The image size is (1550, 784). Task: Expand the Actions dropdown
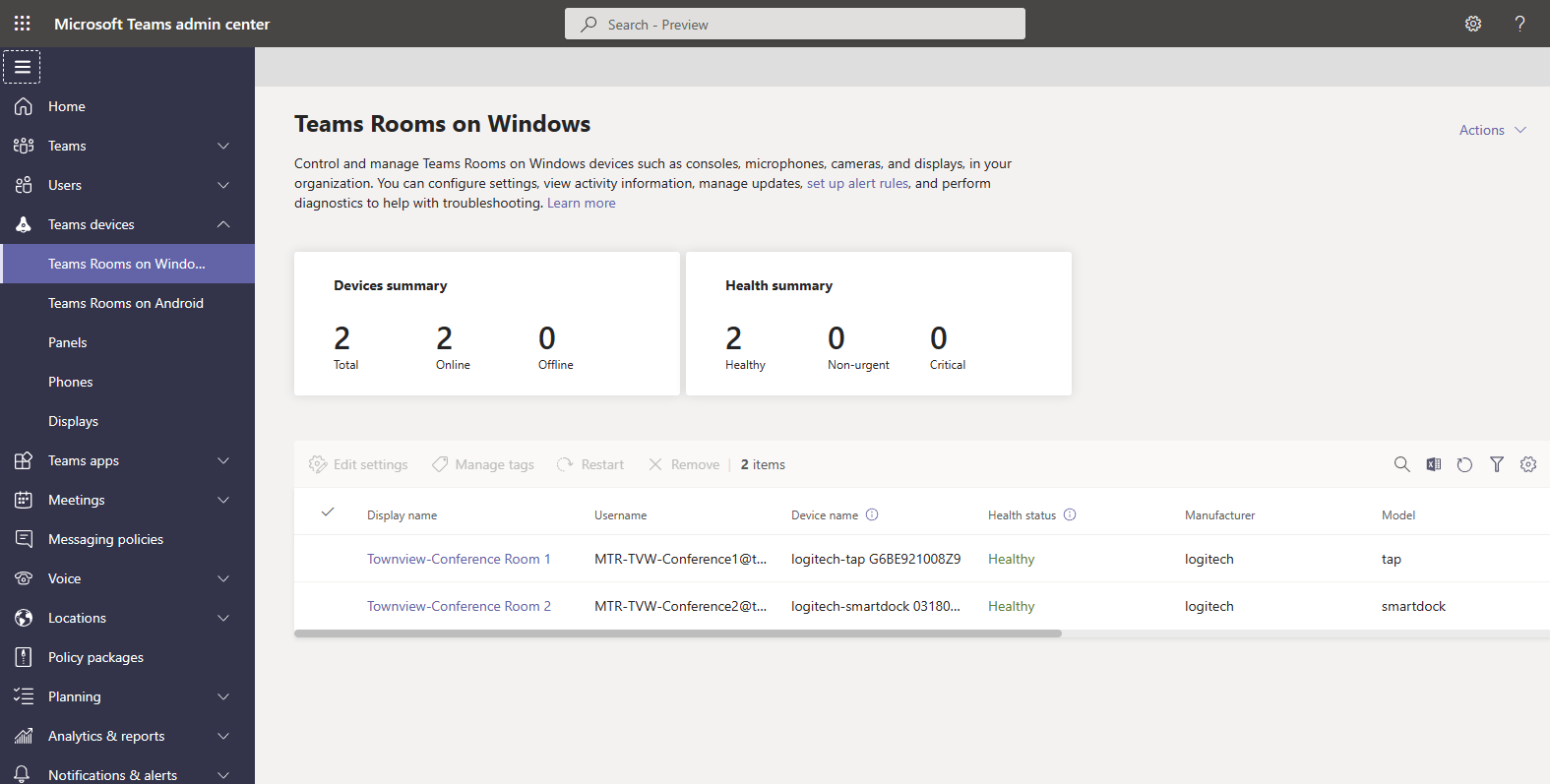click(1492, 130)
